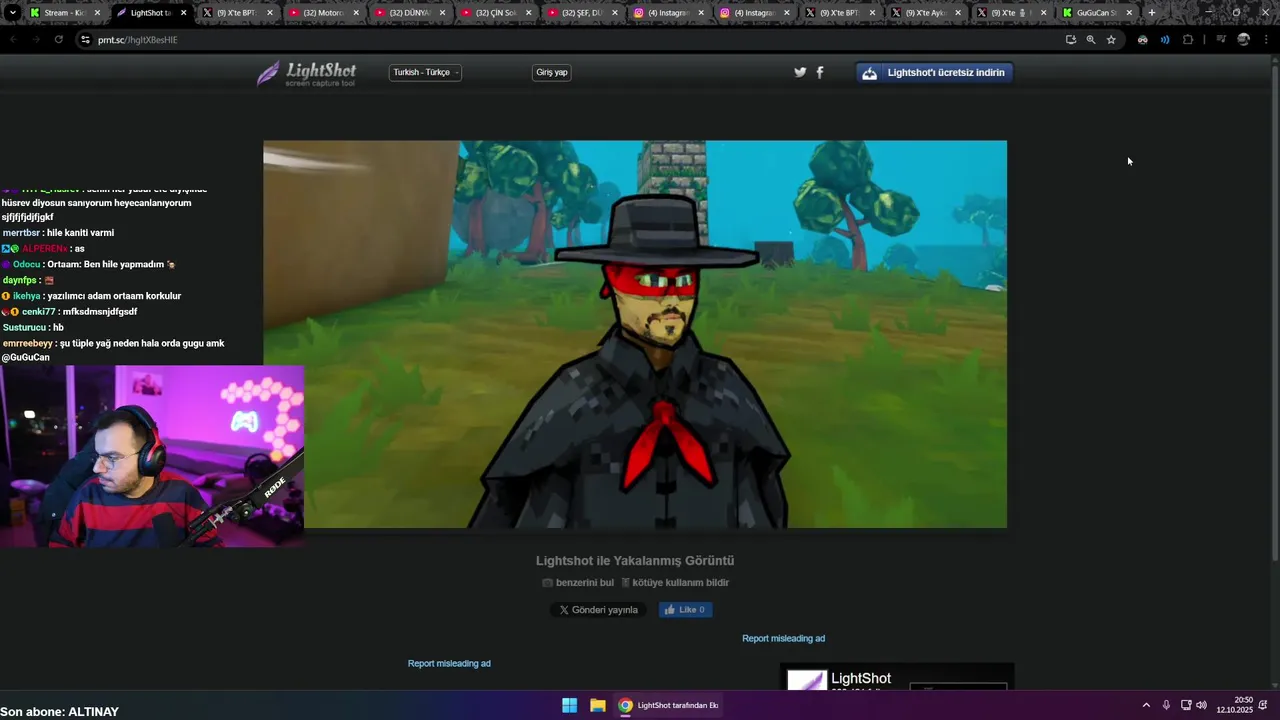The width and height of the screenshot is (1280, 720).
Task: Switch to the ÇİN Sok YouTube tab
Action: pos(496,13)
